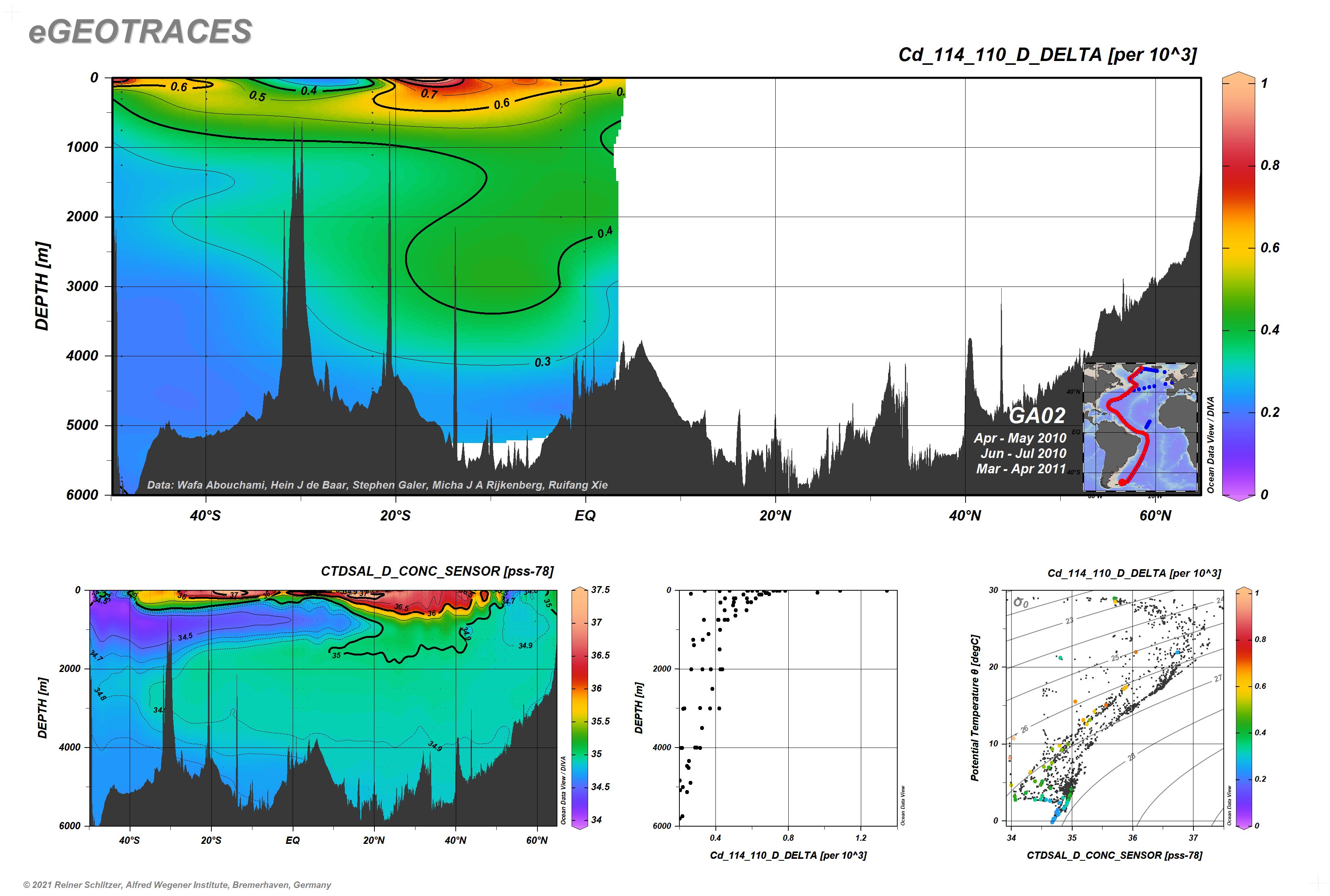Click the 0.3 contour label near 4000 m

click(x=542, y=362)
